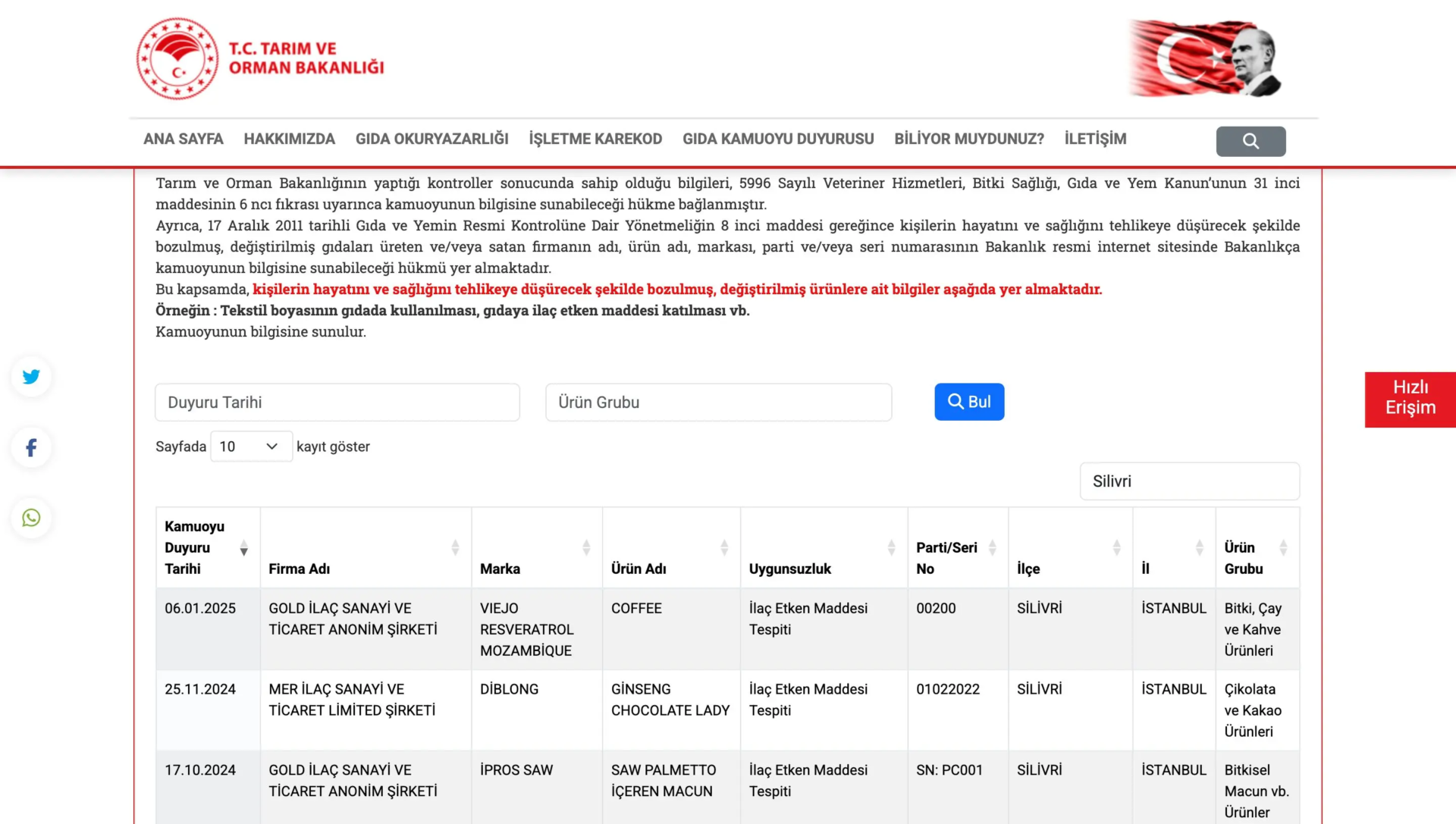Open GIDA KAMUOYU DUYURUSU menu item
The width and height of the screenshot is (1456, 824).
[778, 139]
